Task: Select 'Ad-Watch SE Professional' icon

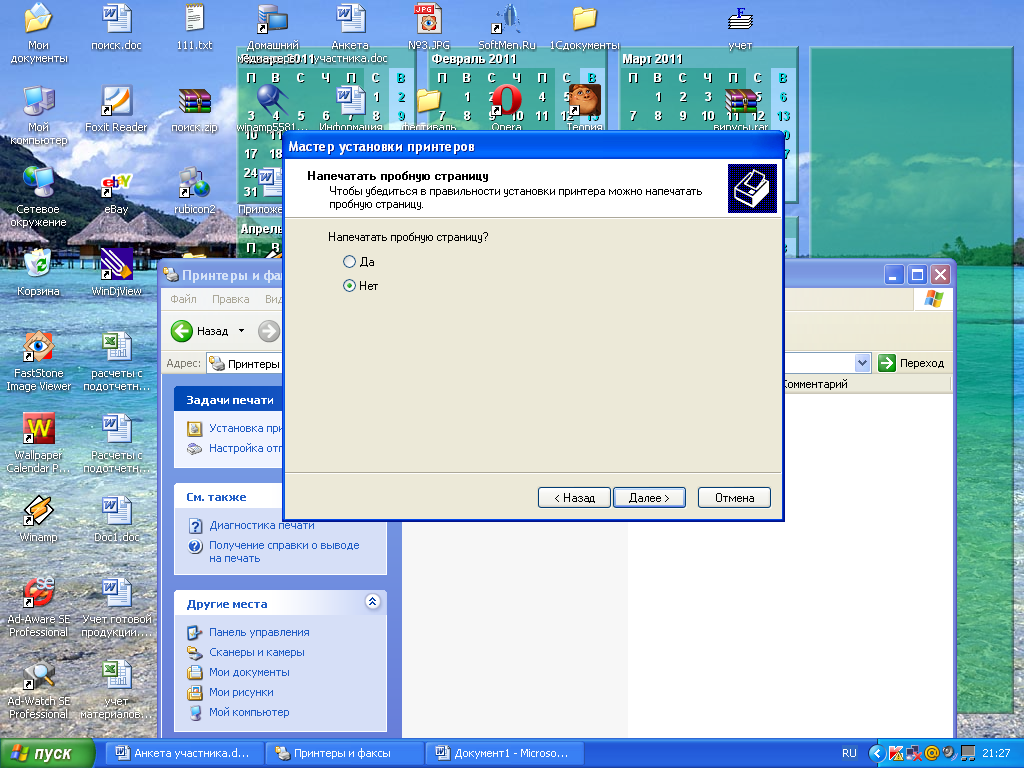Action: pyautogui.click(x=38, y=689)
